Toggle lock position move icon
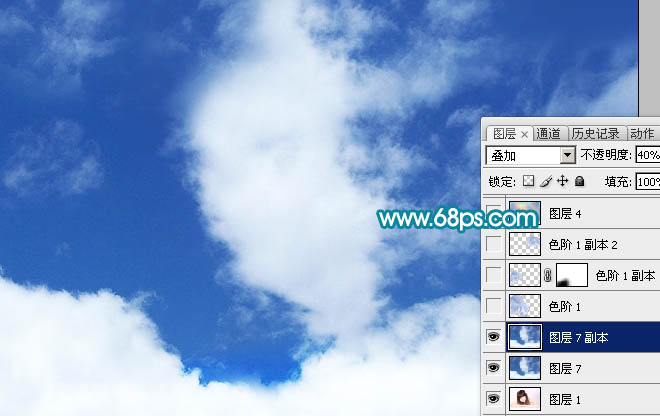The image size is (660, 416). pyautogui.click(x=562, y=181)
